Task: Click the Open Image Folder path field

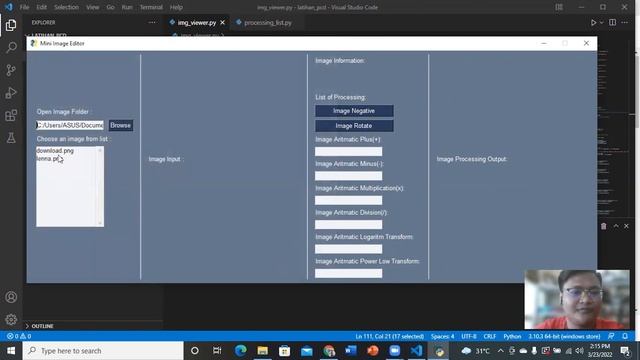Action: click(x=70, y=125)
